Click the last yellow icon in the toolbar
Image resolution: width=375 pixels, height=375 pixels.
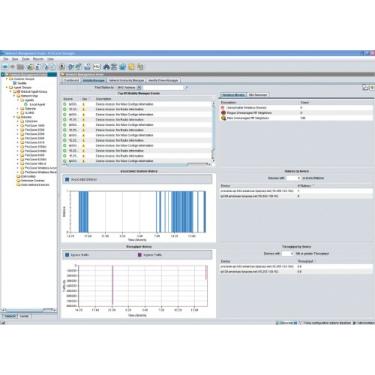point(140,67)
